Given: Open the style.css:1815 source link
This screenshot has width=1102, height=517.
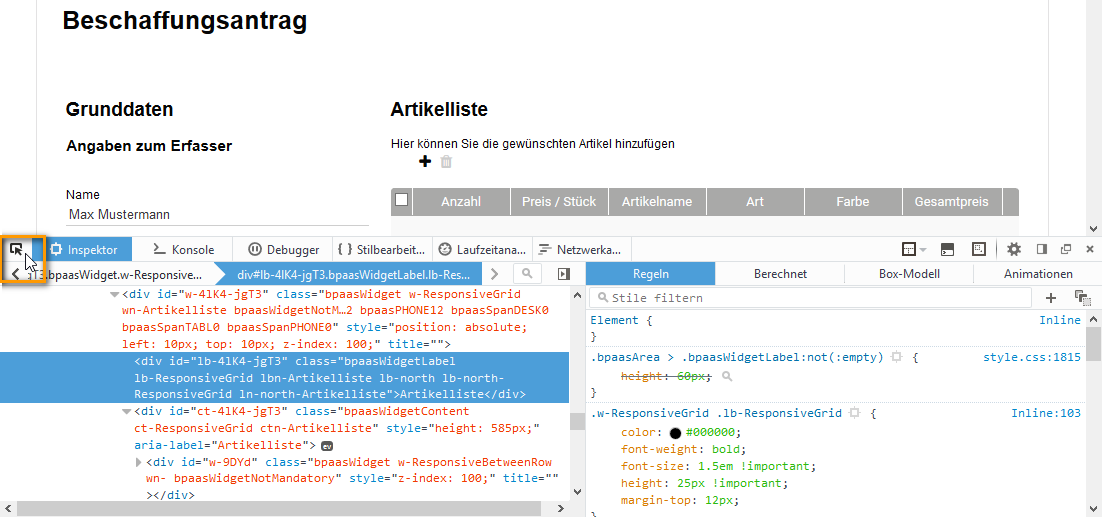Looking at the screenshot, I should (x=1031, y=356).
